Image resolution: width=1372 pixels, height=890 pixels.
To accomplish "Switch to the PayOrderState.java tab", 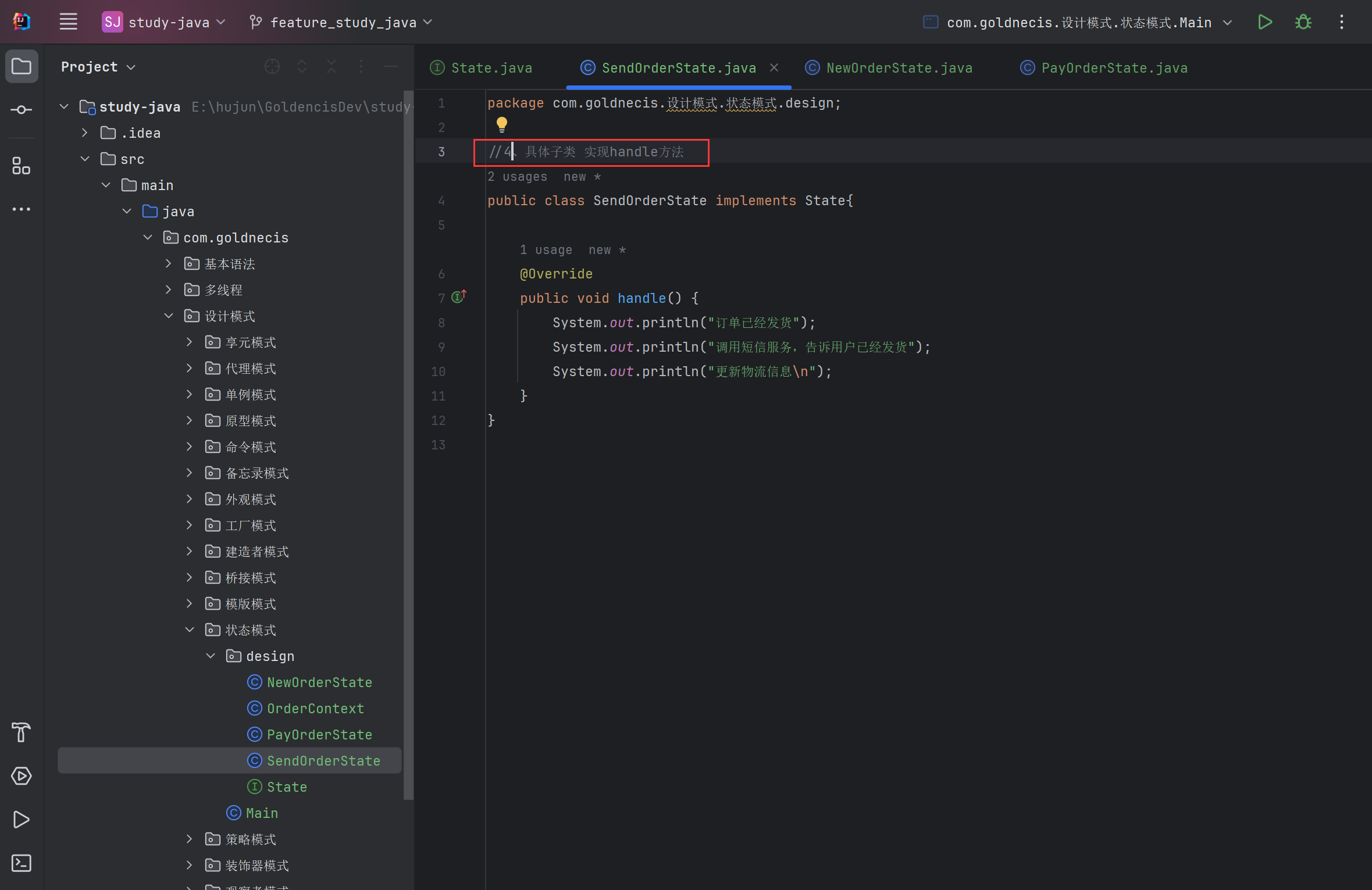I will (x=1104, y=68).
